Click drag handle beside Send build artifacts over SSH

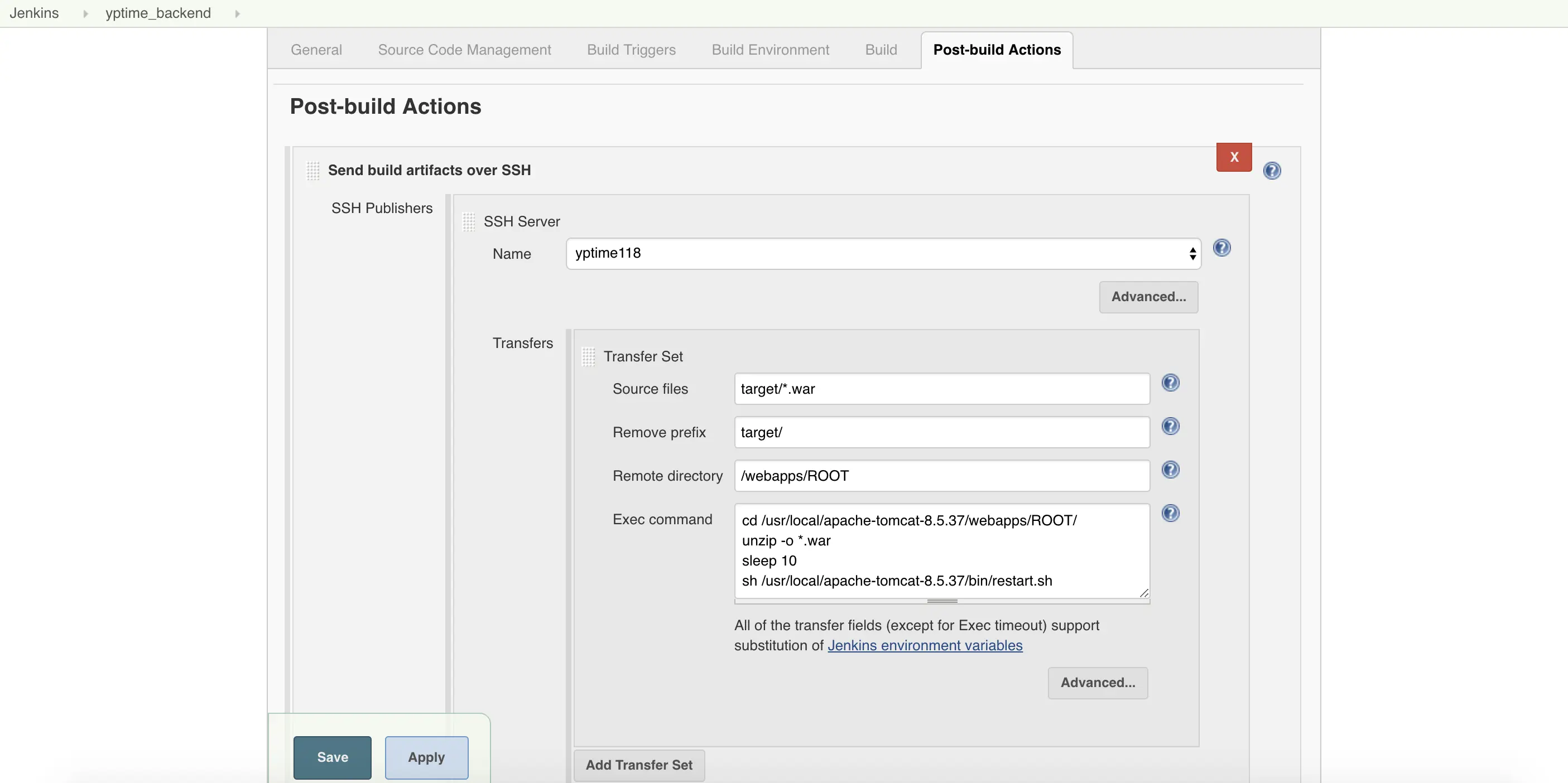[313, 170]
